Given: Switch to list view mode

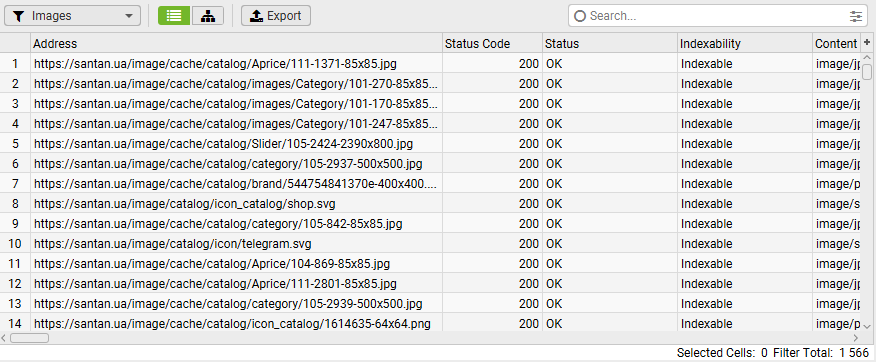Looking at the screenshot, I should [x=174, y=16].
